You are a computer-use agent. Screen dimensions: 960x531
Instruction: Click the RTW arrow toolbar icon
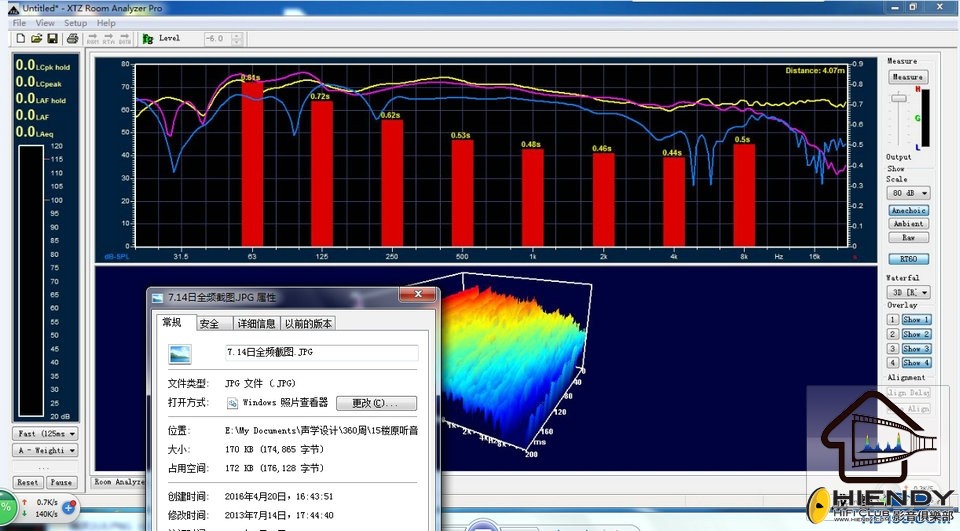point(108,39)
